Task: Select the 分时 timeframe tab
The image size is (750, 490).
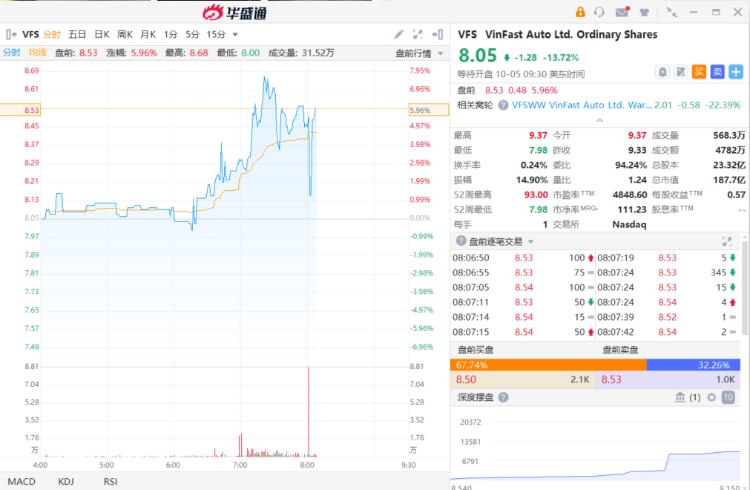Action: tap(52, 34)
